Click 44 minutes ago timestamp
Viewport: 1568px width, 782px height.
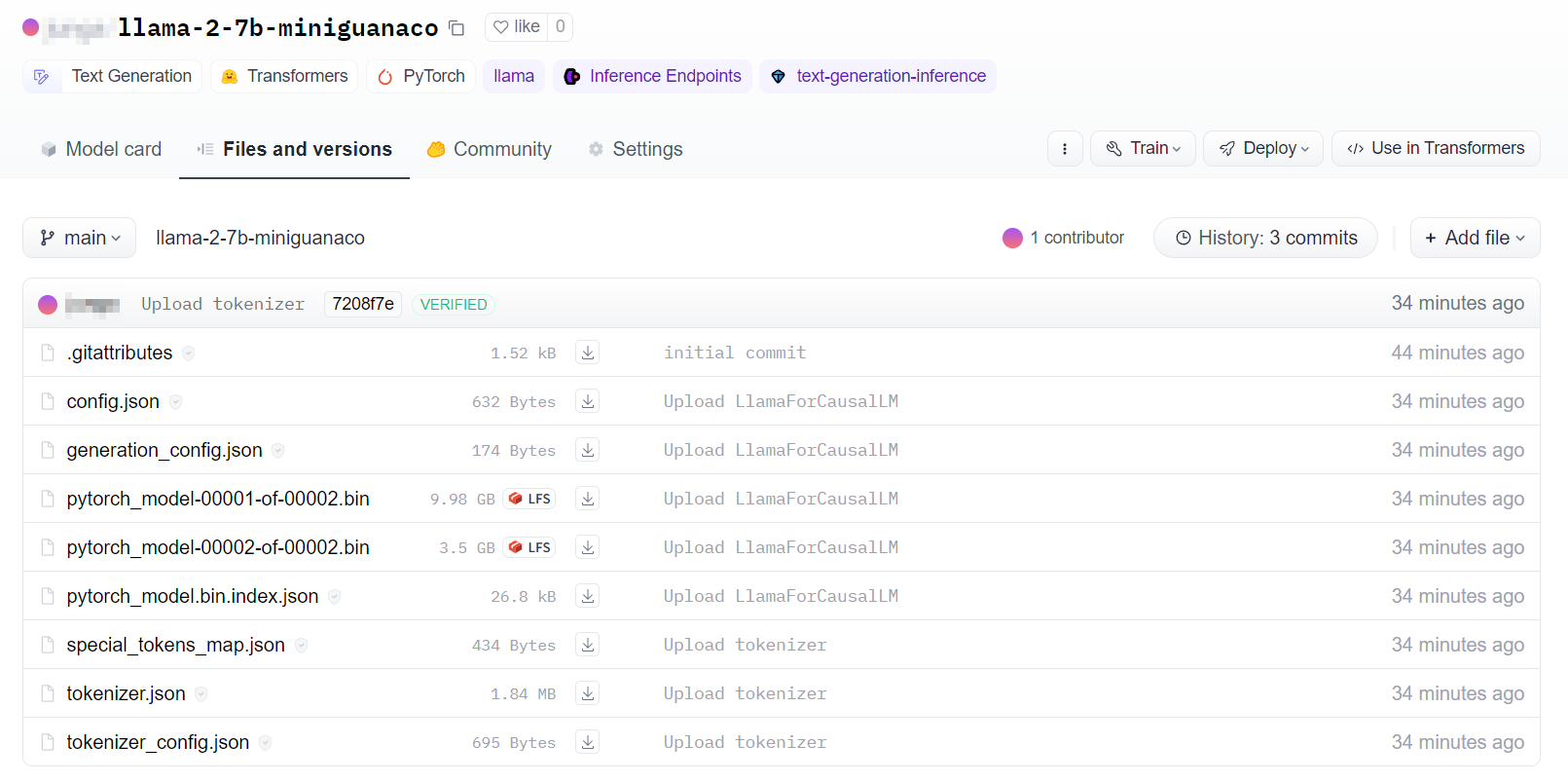[1457, 353]
